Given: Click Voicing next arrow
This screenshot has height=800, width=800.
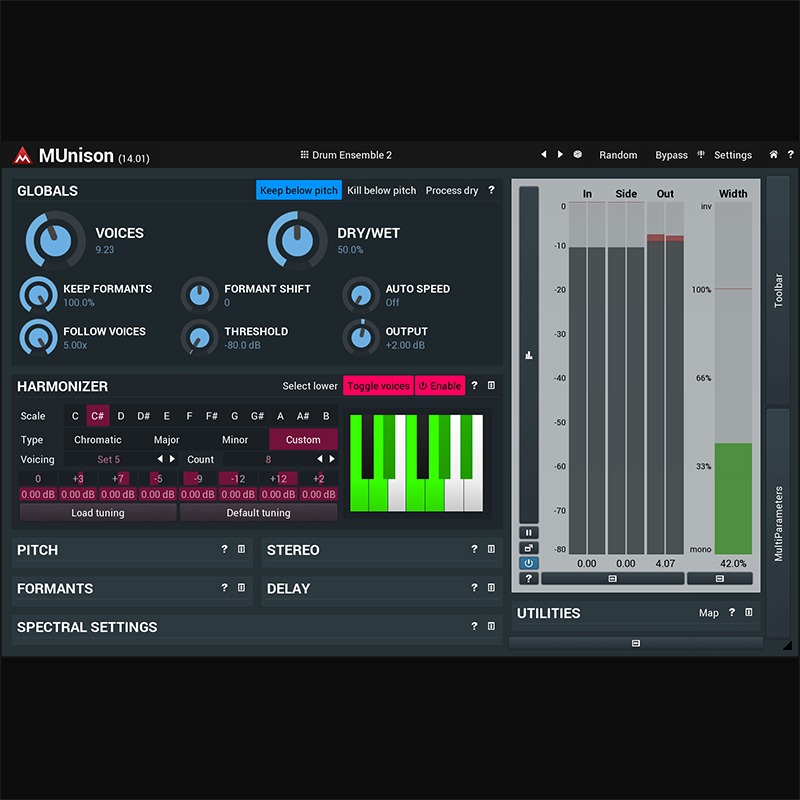Looking at the screenshot, I should pyautogui.click(x=172, y=459).
